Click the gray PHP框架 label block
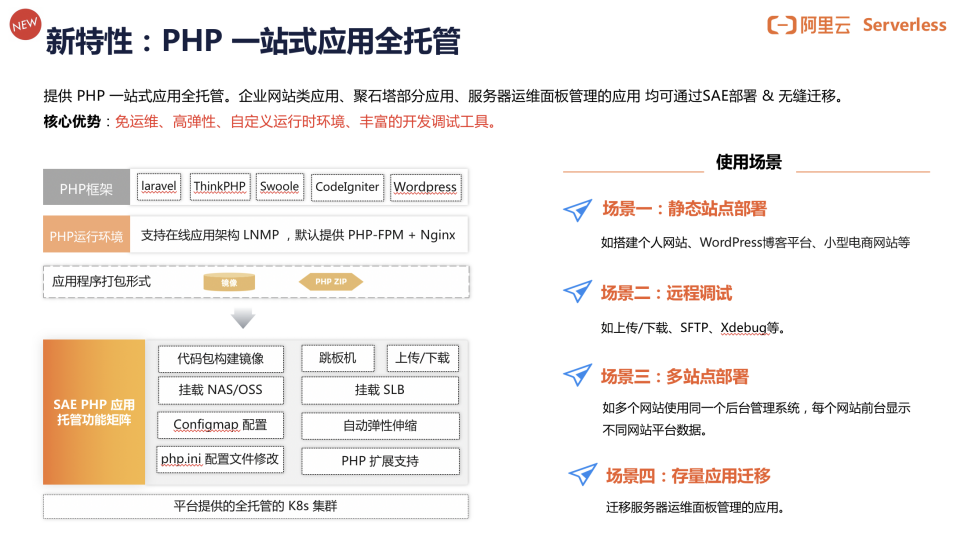This screenshot has width=968, height=533. [86, 187]
